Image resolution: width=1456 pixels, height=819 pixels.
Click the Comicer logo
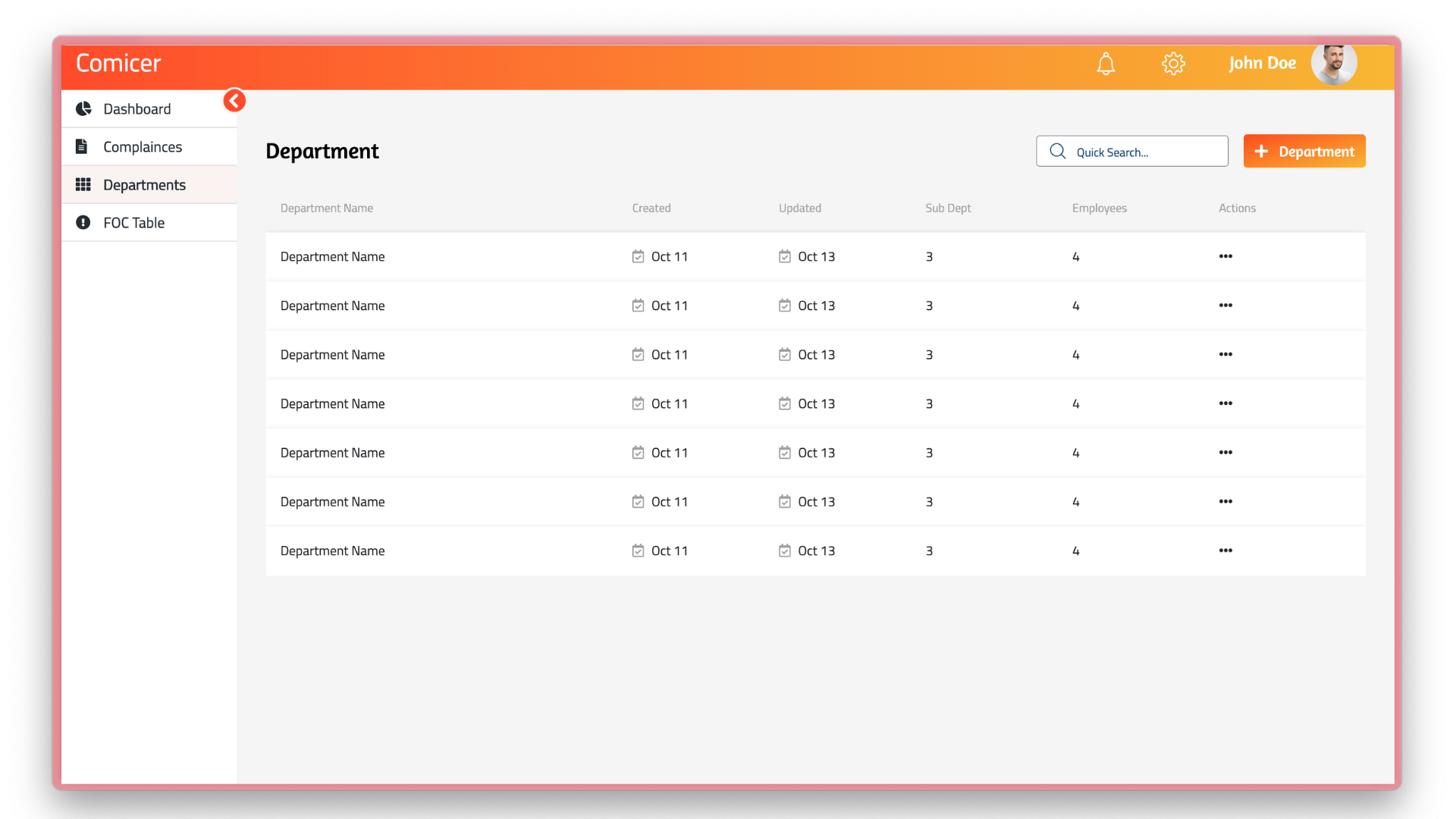(118, 63)
